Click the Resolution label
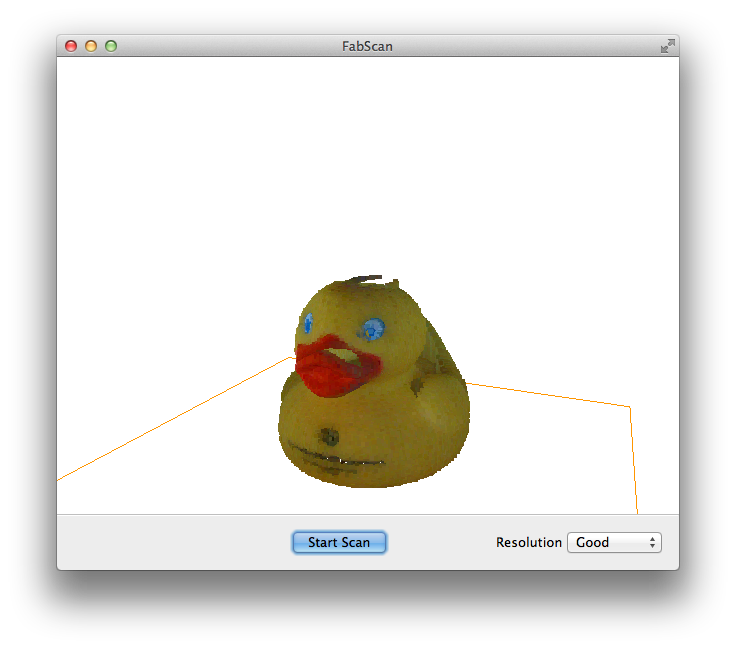This screenshot has height=649, width=736. [529, 542]
